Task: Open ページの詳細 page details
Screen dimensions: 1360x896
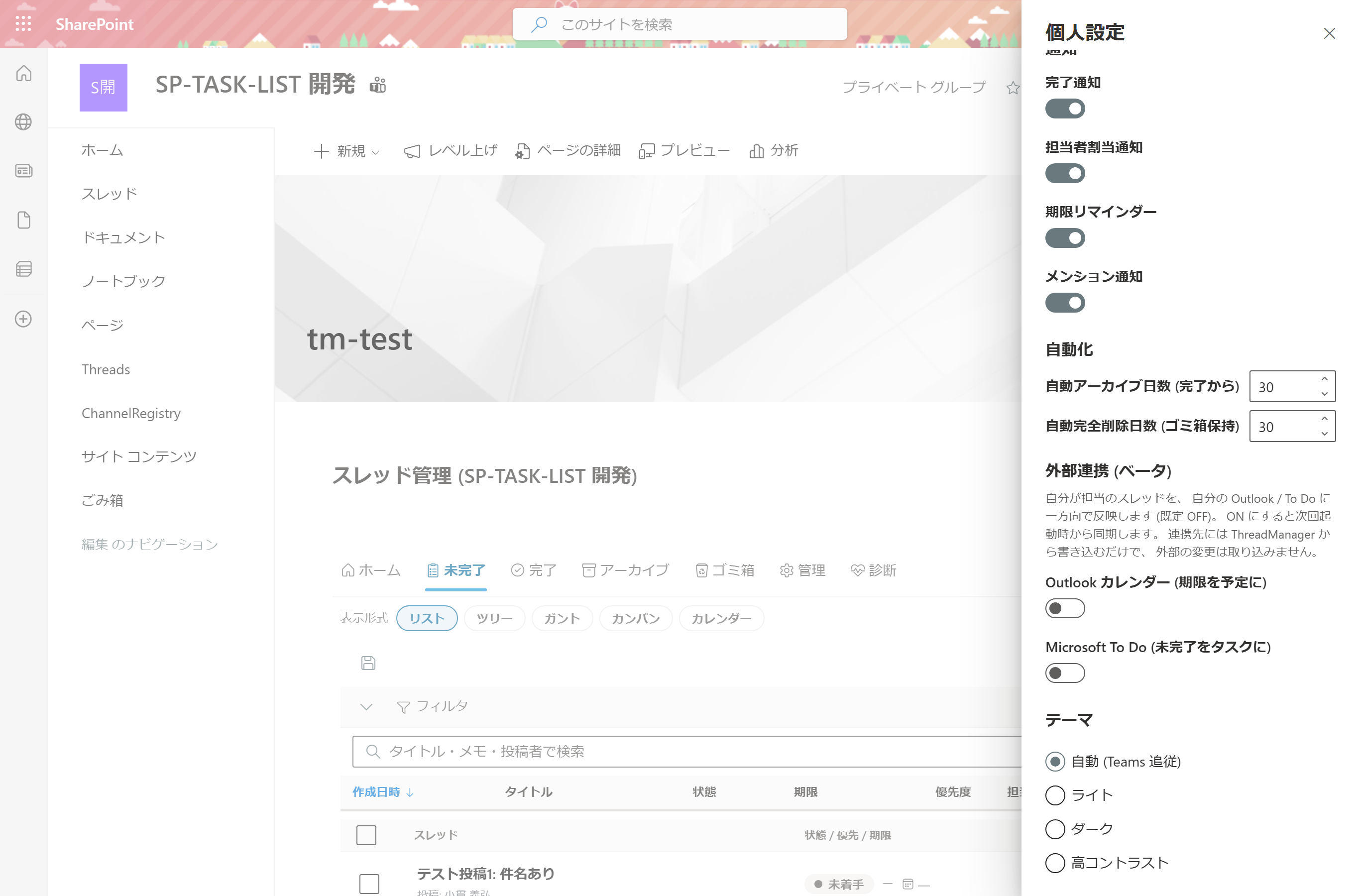Action: tap(568, 151)
